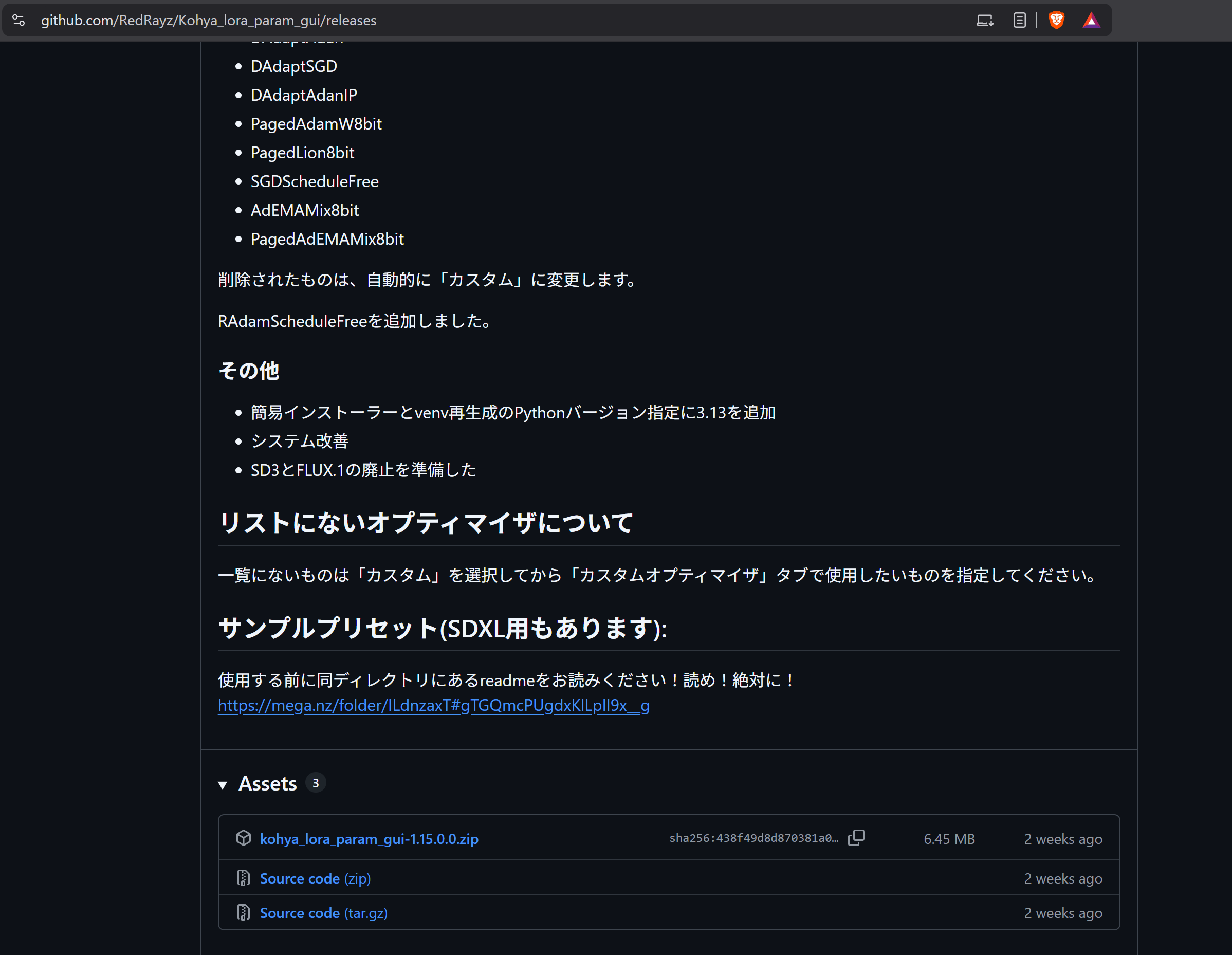The height and width of the screenshot is (955, 1232).
Task: Click the install app icon in address bar
Action: (985, 21)
